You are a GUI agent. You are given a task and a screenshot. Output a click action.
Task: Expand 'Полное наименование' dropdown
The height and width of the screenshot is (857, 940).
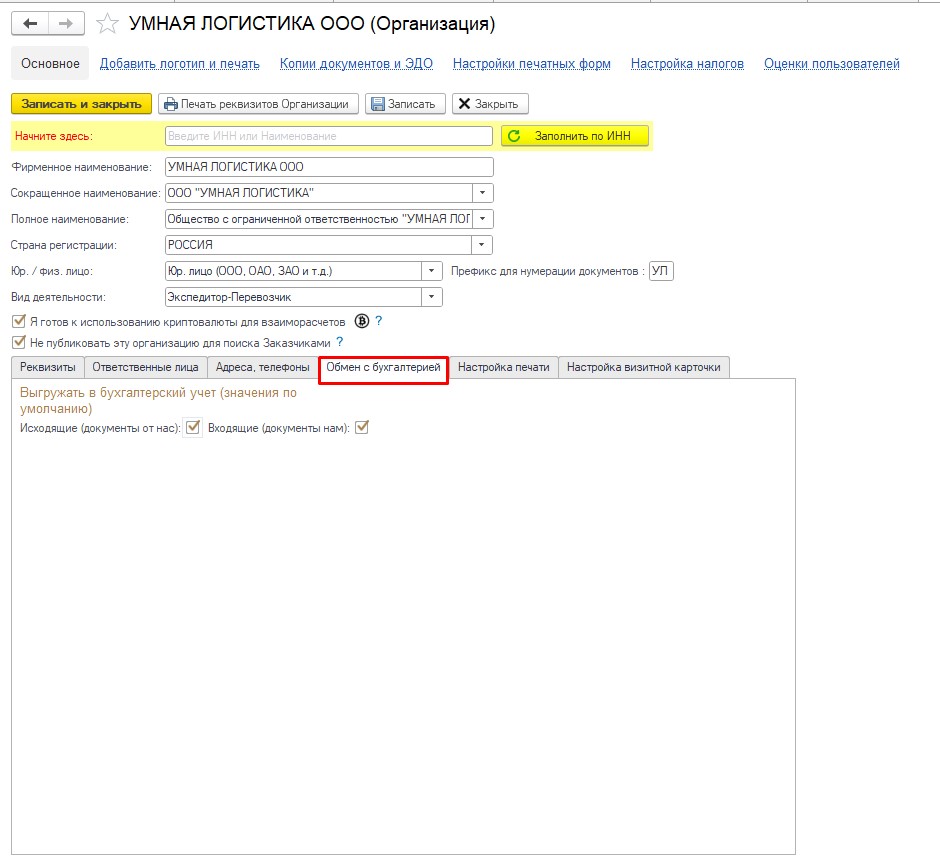pos(483,219)
